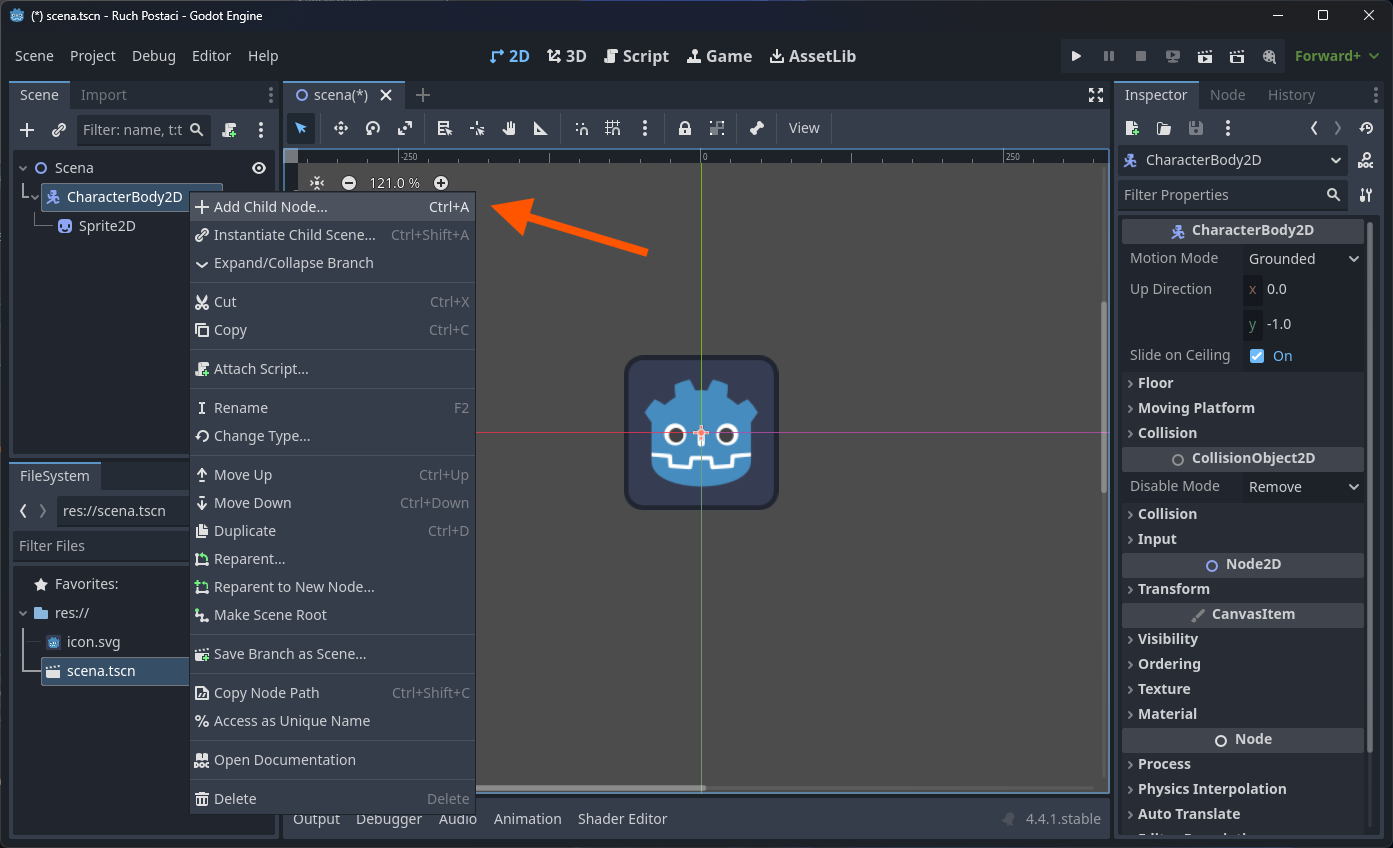
Task: Select the Select Mode arrow tool
Action: pyautogui.click(x=301, y=128)
